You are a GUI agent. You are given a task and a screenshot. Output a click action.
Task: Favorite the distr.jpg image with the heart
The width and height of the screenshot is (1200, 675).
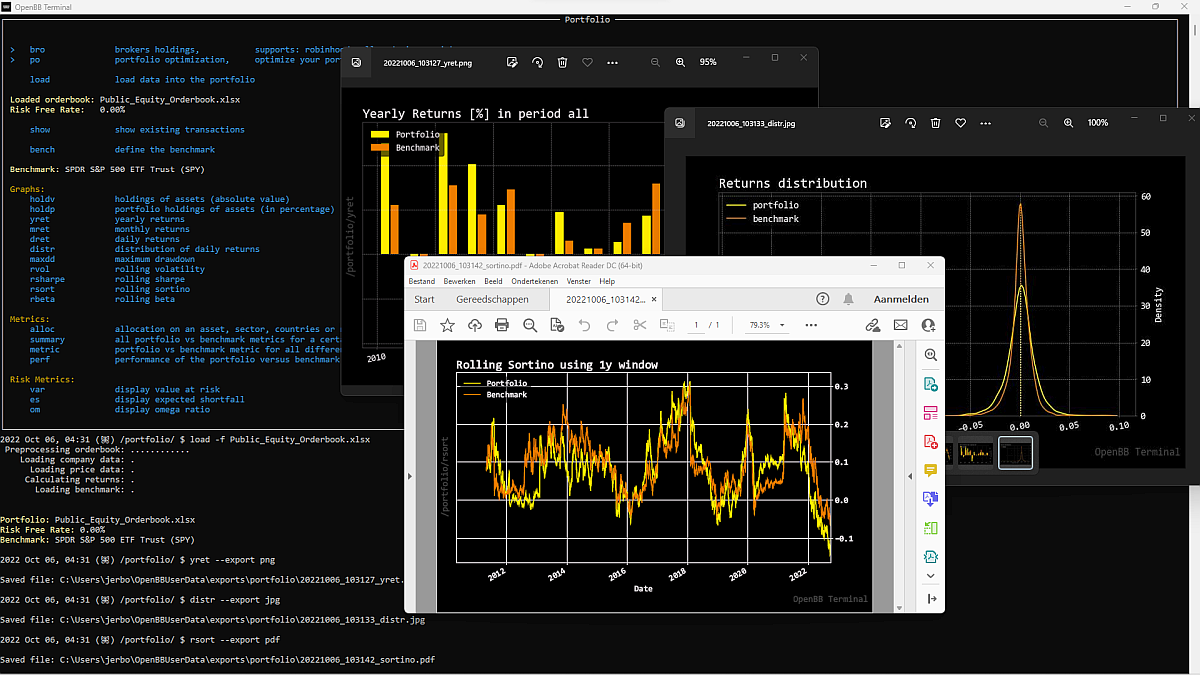(x=960, y=122)
